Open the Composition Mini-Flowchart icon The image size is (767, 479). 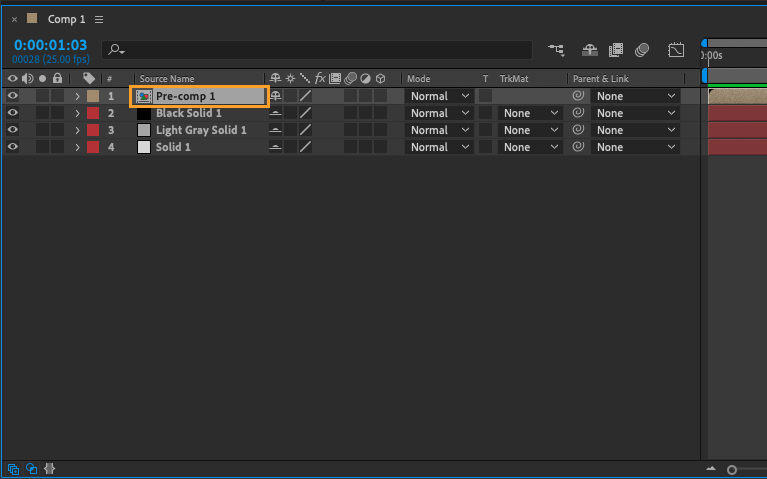(x=556, y=49)
